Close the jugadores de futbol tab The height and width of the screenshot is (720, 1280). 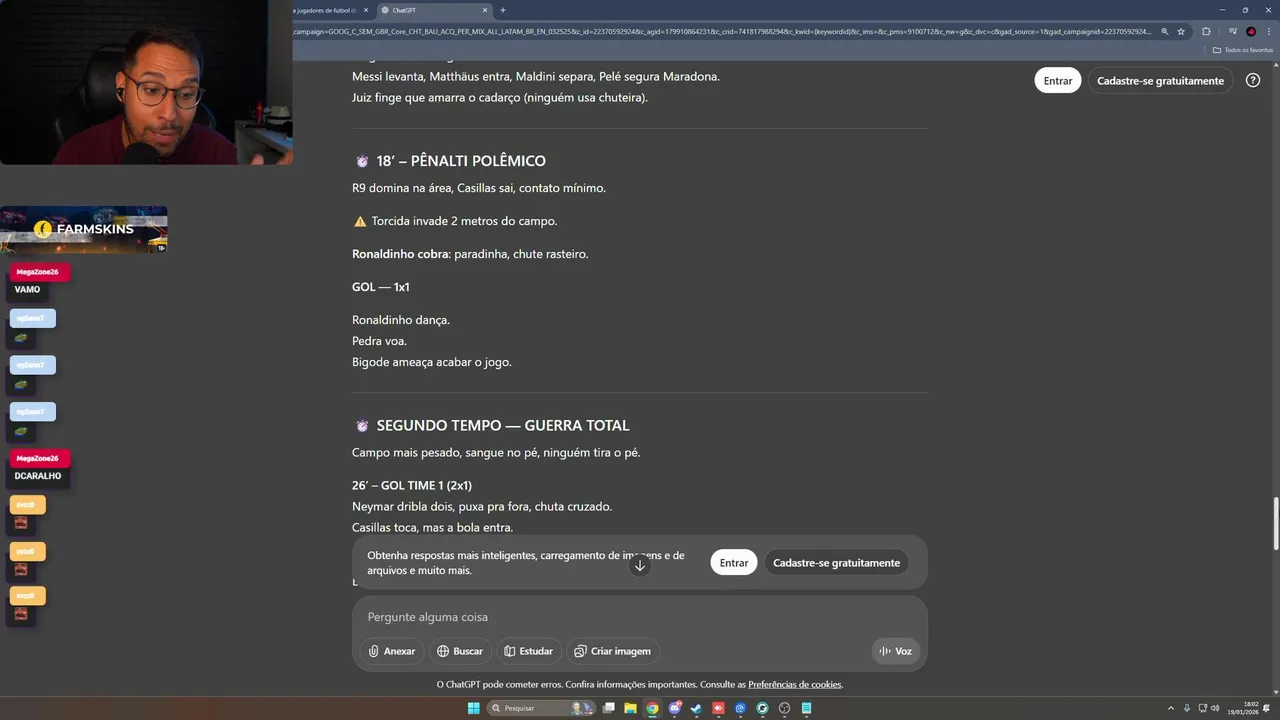[x=366, y=10]
